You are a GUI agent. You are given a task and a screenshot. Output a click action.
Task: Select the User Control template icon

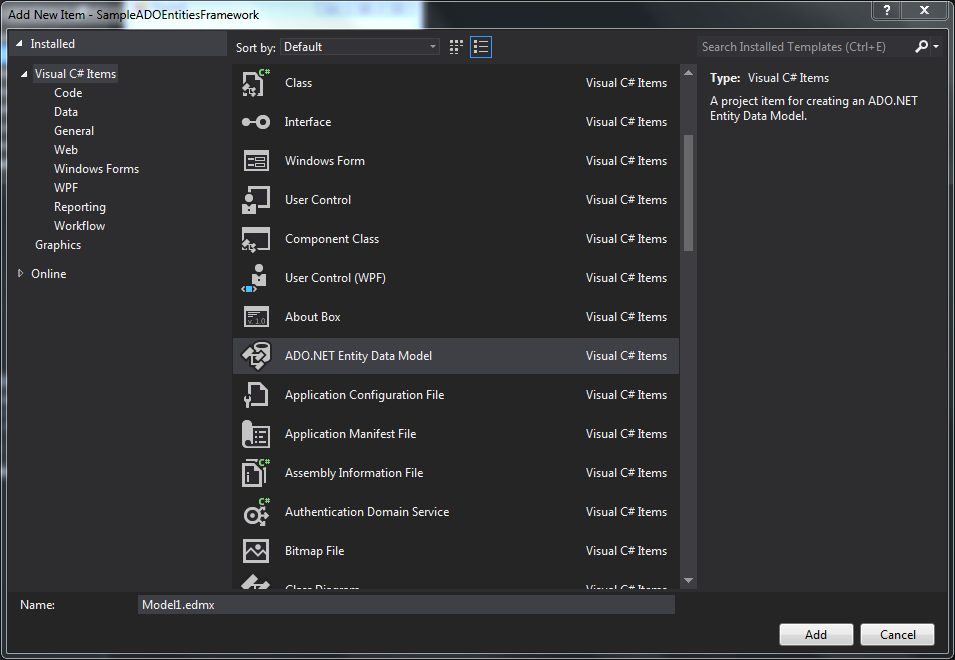pyautogui.click(x=256, y=200)
